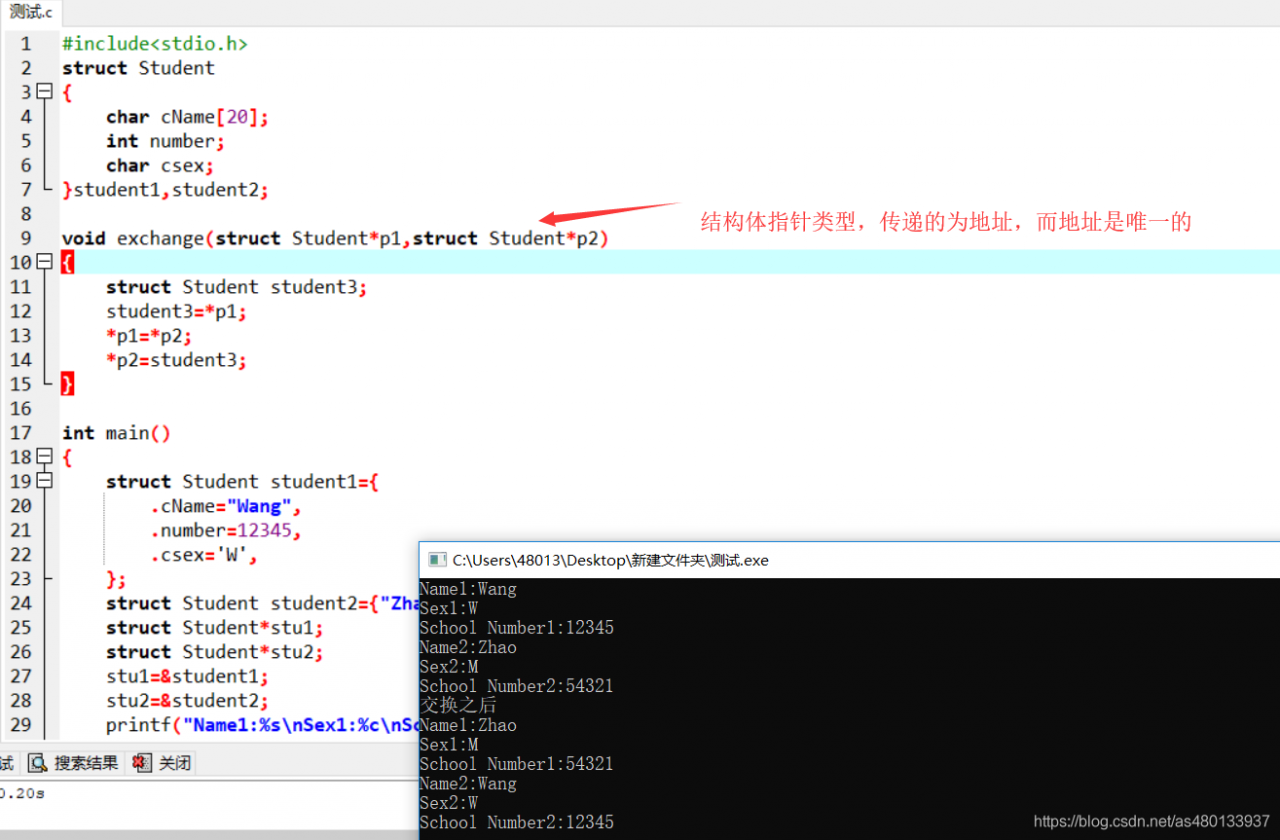Click console output Name2:Zhao

(x=468, y=647)
